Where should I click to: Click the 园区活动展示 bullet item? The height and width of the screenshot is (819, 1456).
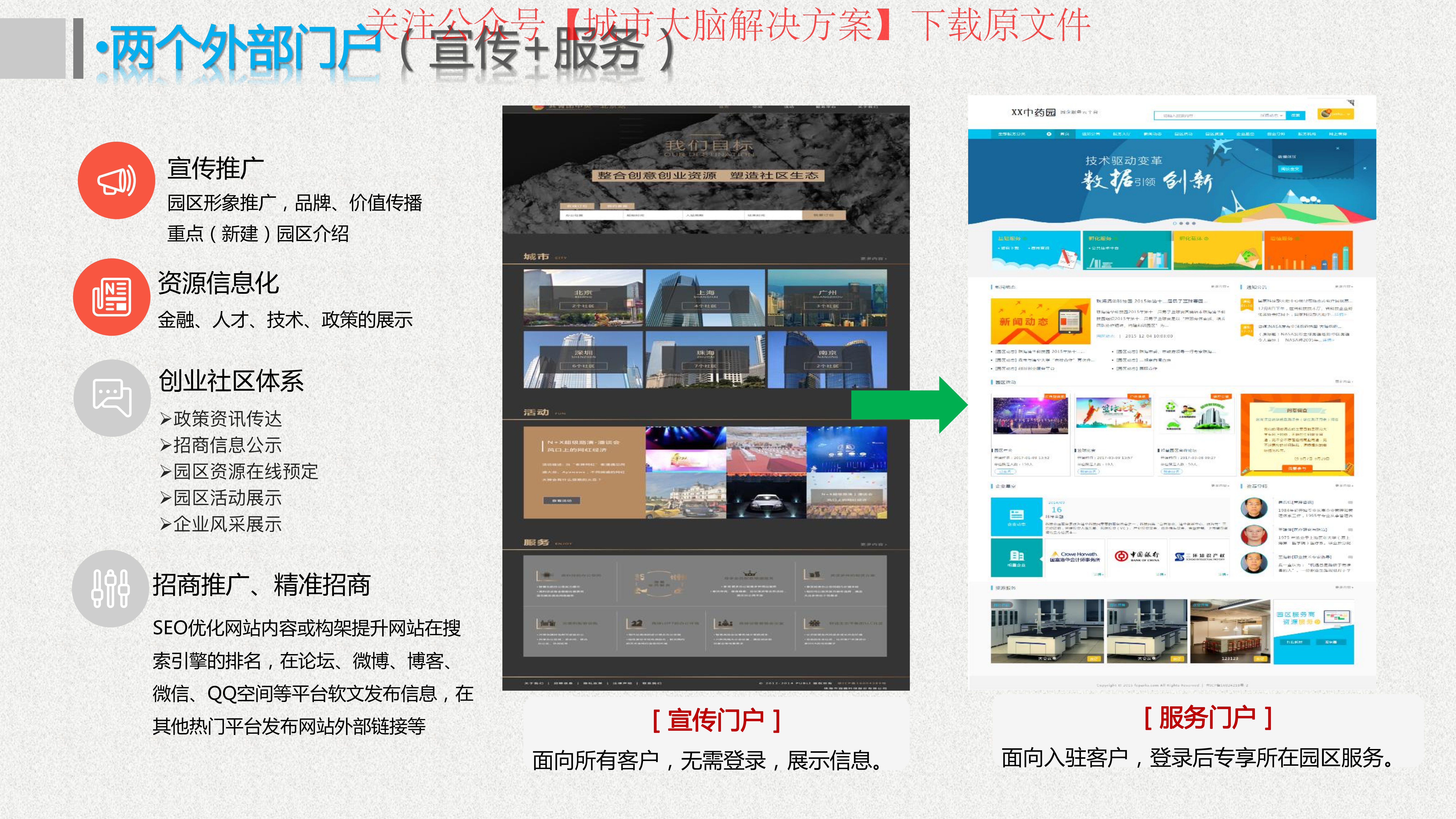[221, 498]
